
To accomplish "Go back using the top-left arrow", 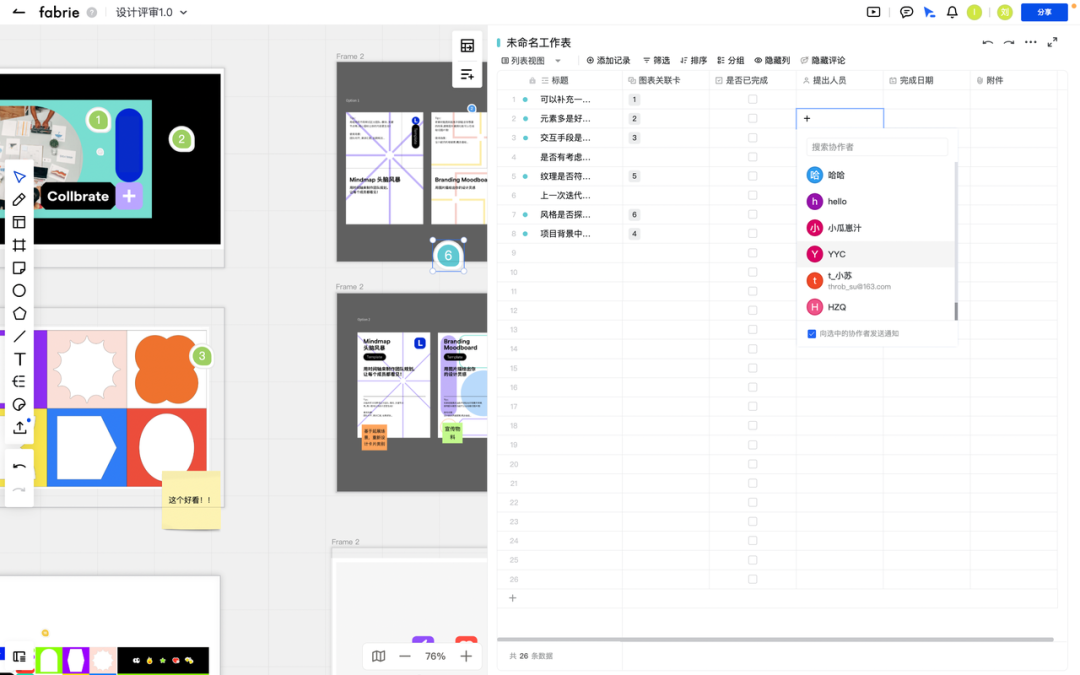I will click(x=19, y=12).
